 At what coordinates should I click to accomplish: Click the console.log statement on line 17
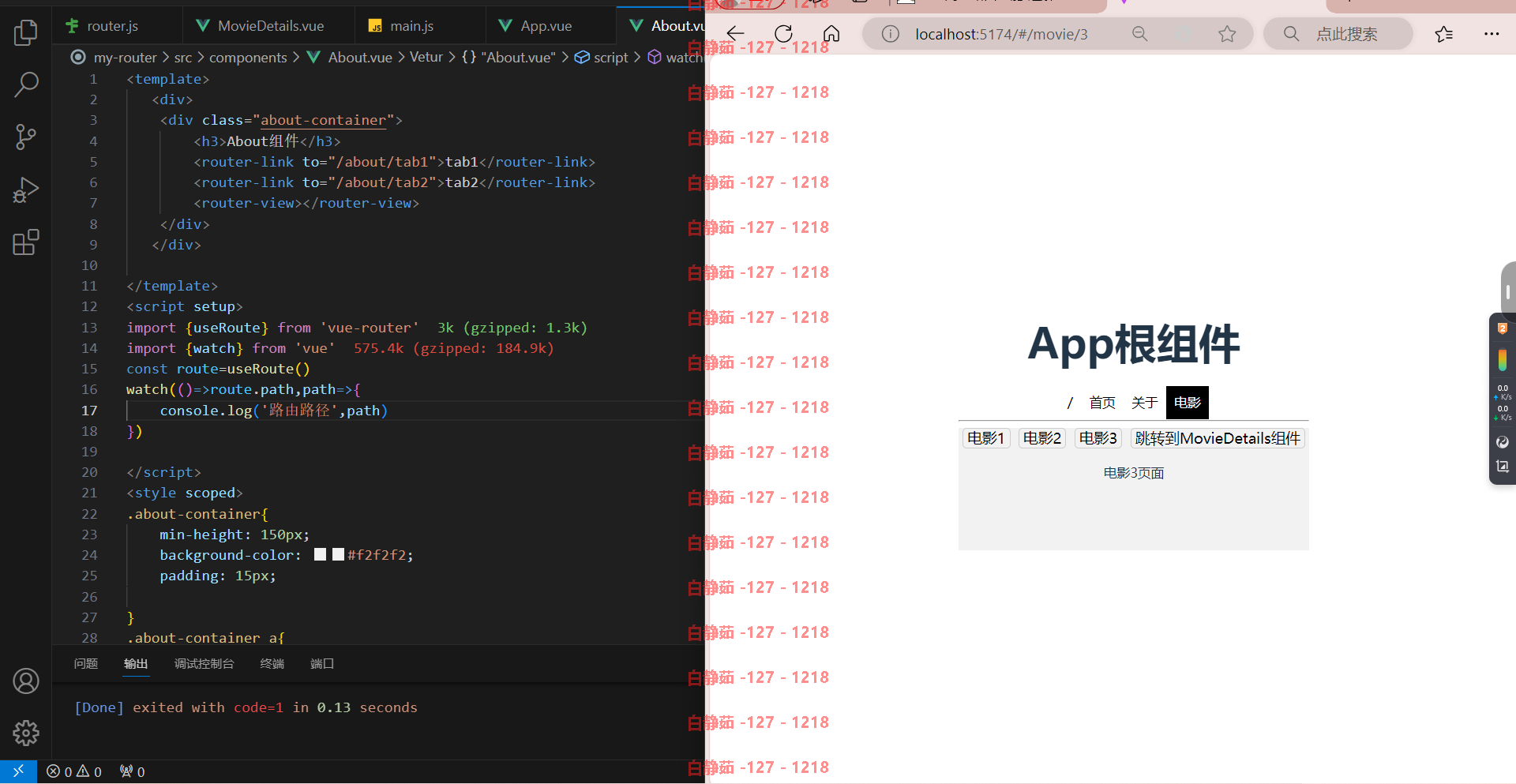pyautogui.click(x=273, y=411)
